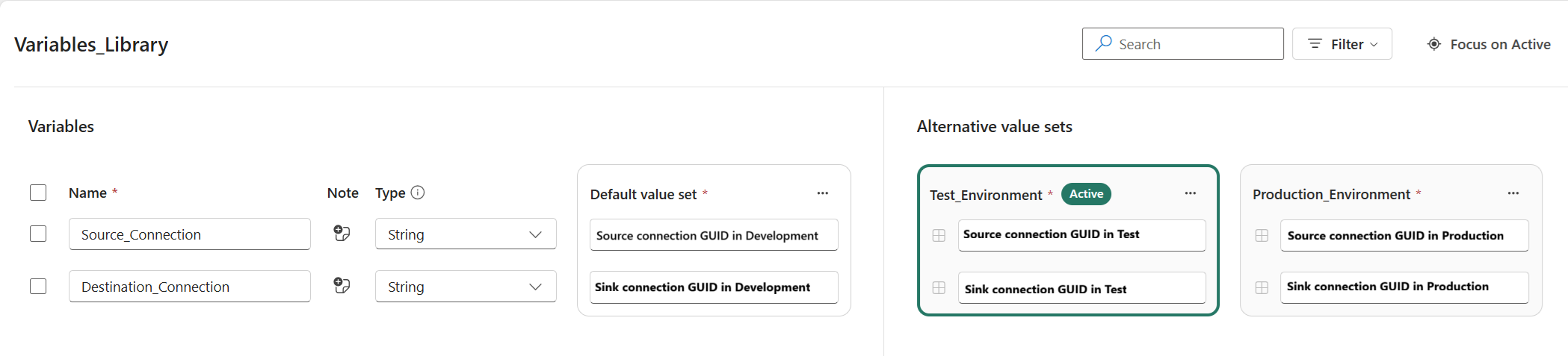Viewport: 1568px width, 356px height.
Task: Open Type dropdown for Destination_Connection
Action: tap(466, 287)
